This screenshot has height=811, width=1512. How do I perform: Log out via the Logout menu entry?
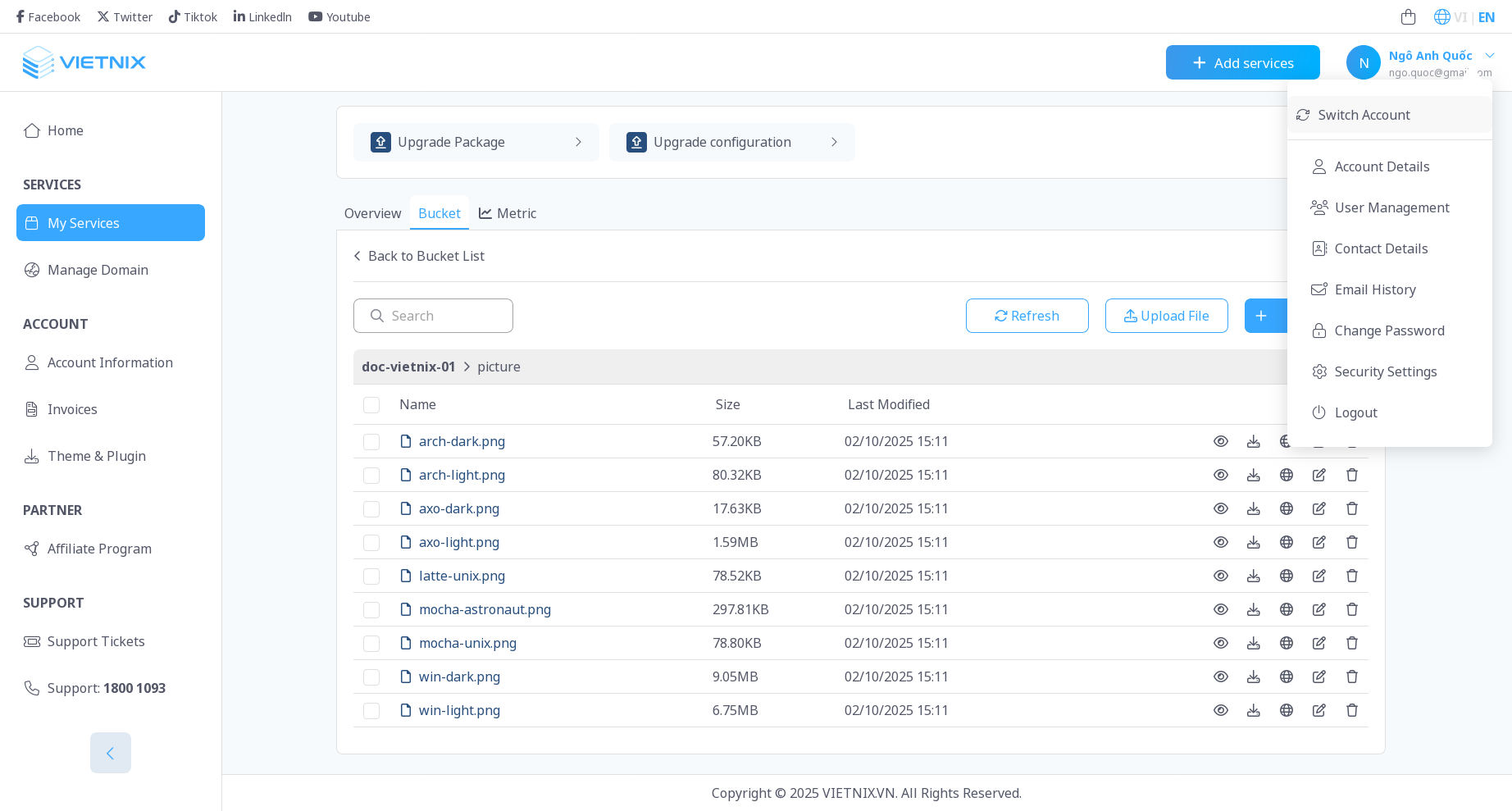pyautogui.click(x=1355, y=412)
